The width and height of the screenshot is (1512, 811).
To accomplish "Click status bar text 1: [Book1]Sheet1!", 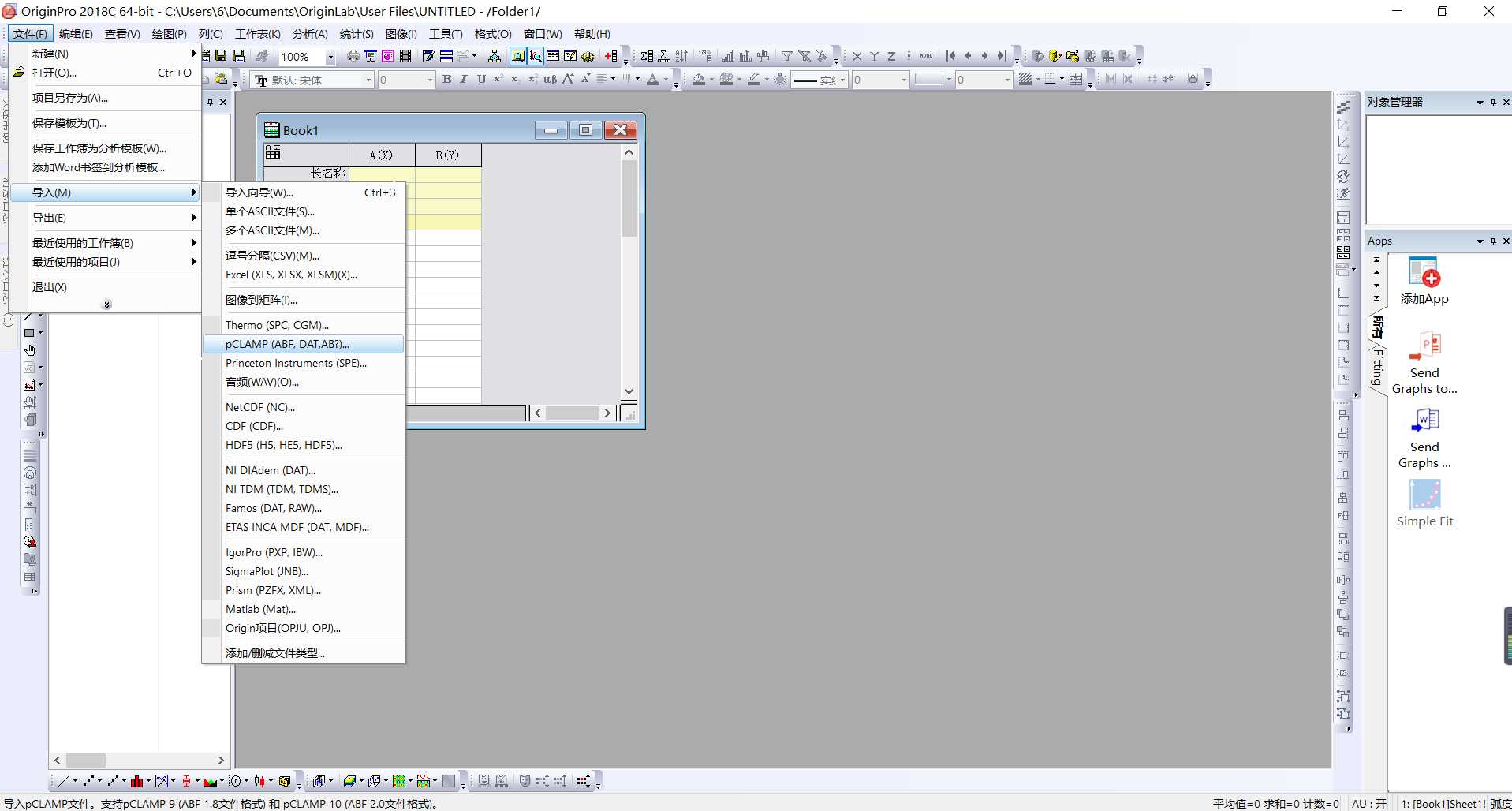I will (x=1444, y=804).
